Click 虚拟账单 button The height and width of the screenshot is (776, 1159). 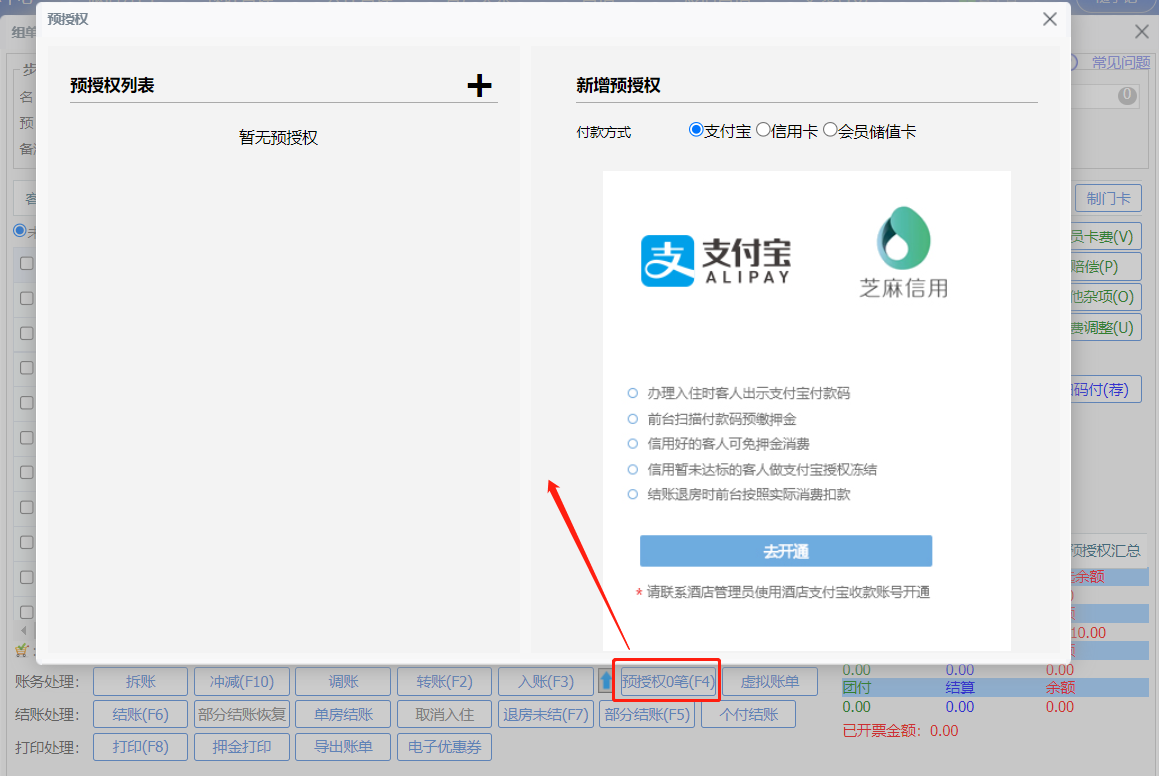[x=769, y=681]
